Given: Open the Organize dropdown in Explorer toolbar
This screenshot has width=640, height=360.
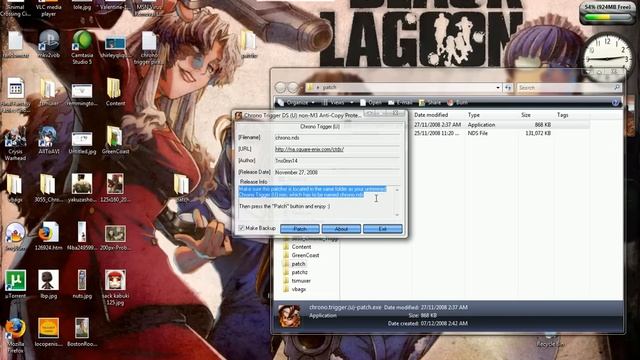Looking at the screenshot, I should click(x=296, y=102).
